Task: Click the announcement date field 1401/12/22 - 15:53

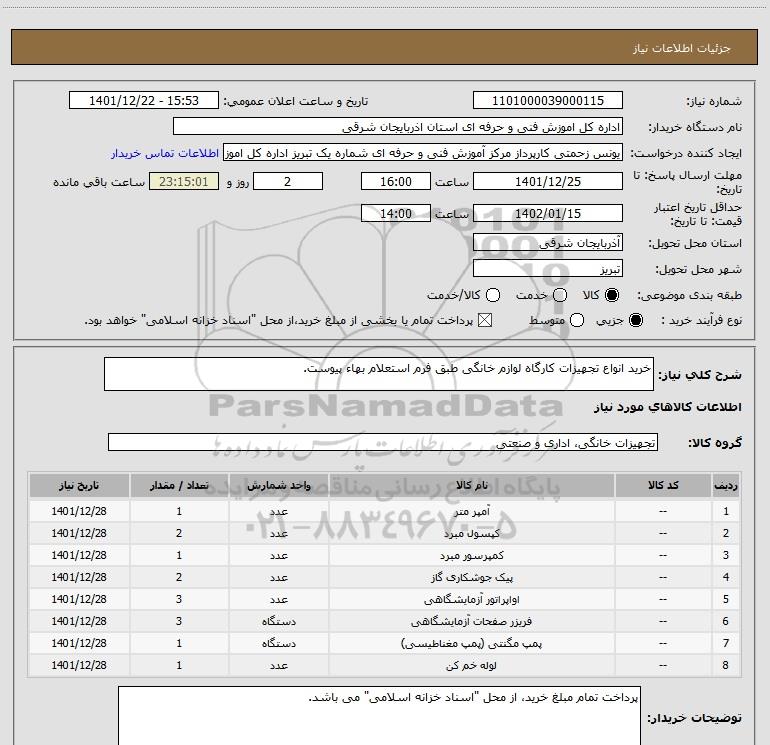Action: pos(144,101)
